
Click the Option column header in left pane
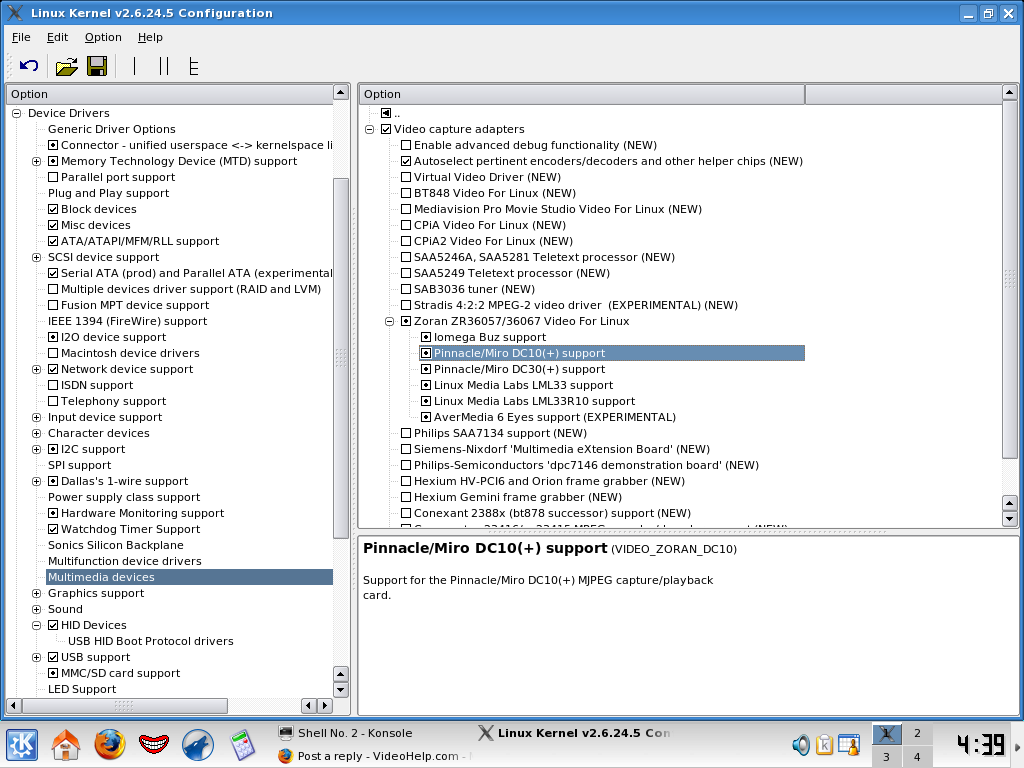169,94
